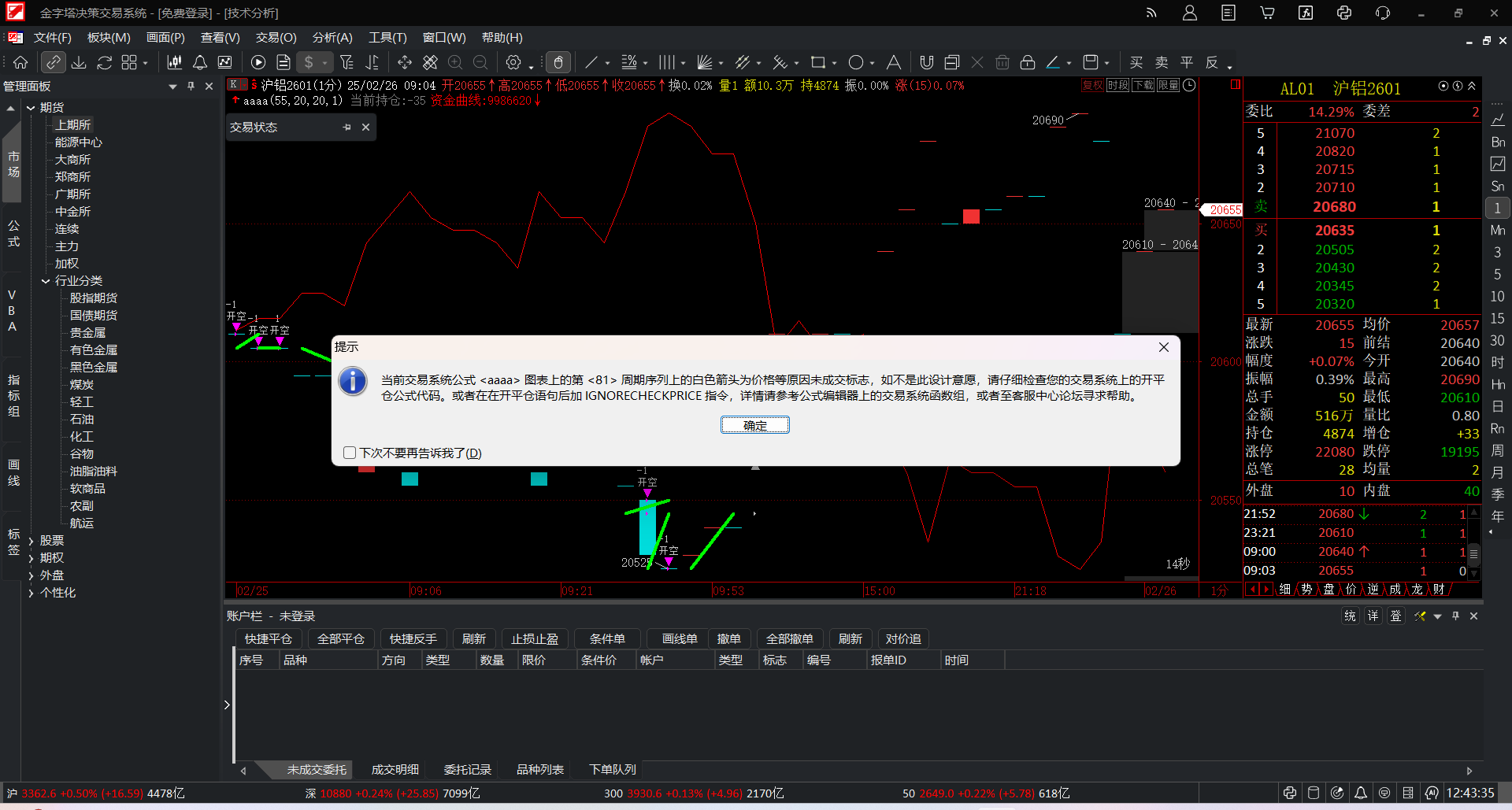Toggle the mouse pointer mode button
The image size is (1512, 810).
pos(558,62)
